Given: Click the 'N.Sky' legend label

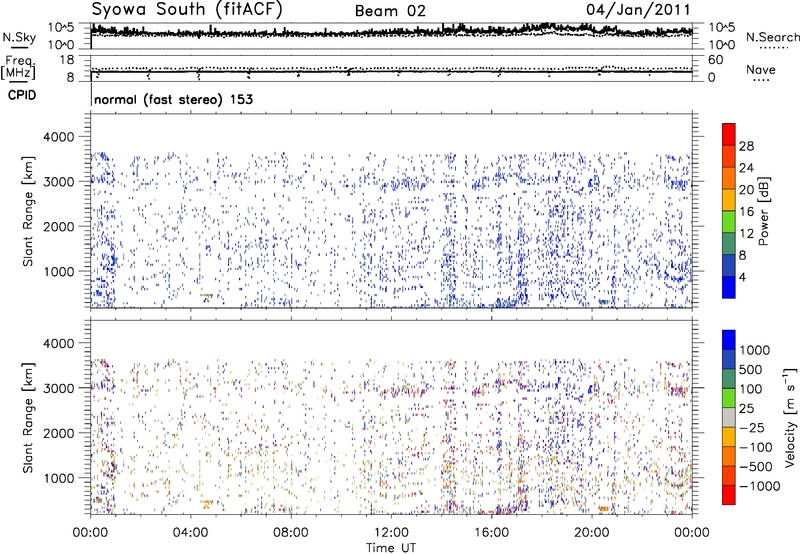Looking at the screenshot, I should click(19, 37).
